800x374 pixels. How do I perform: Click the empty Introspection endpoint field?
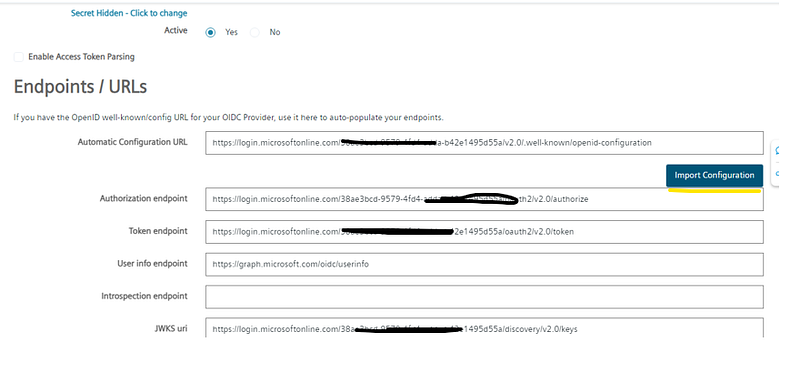coord(484,297)
